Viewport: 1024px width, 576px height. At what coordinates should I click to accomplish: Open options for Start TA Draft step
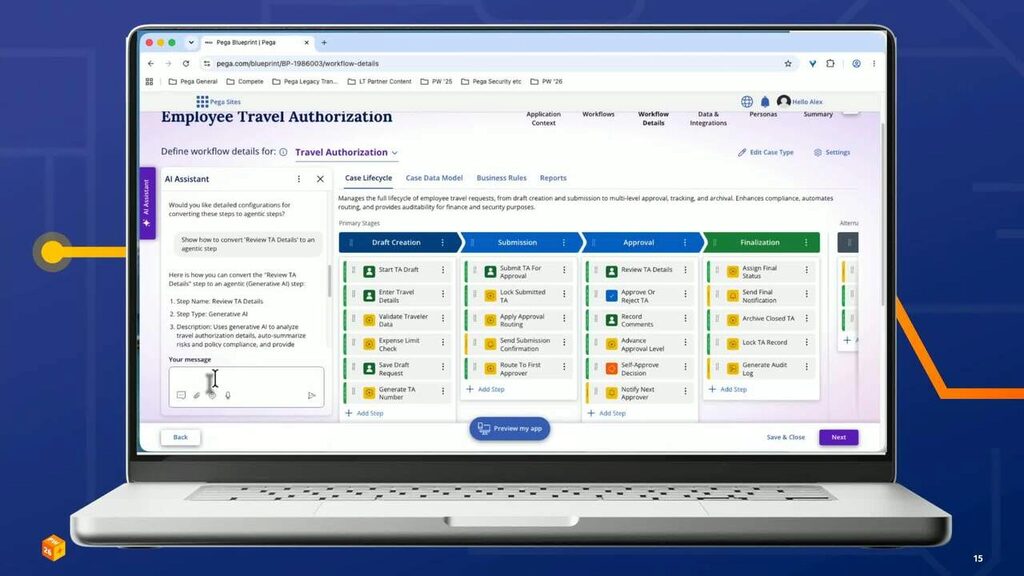[443, 270]
